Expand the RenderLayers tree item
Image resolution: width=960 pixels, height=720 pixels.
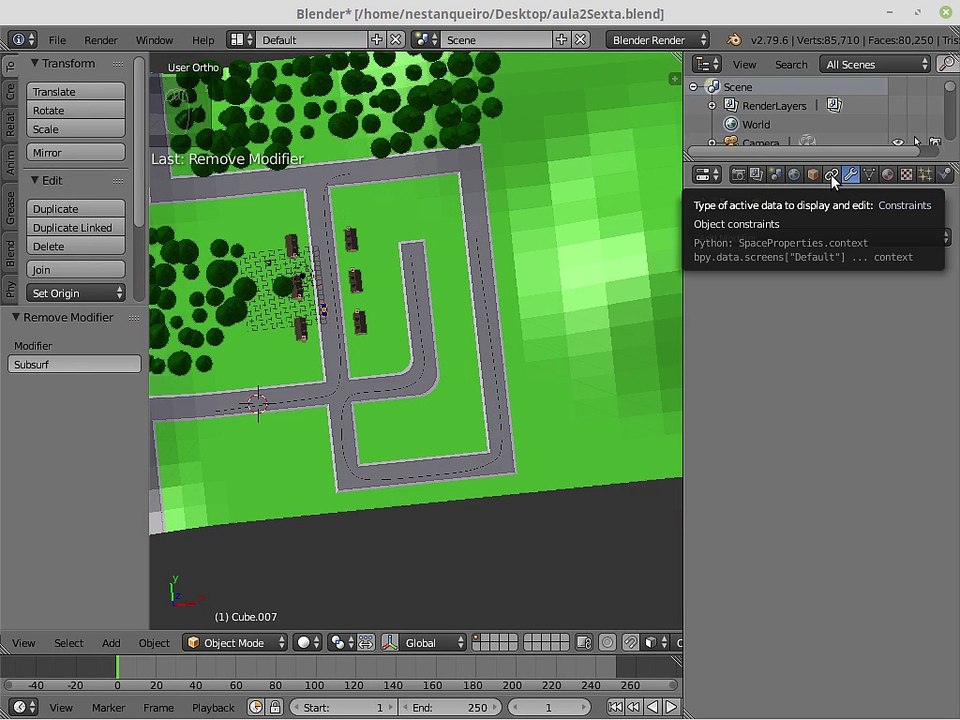pos(712,106)
